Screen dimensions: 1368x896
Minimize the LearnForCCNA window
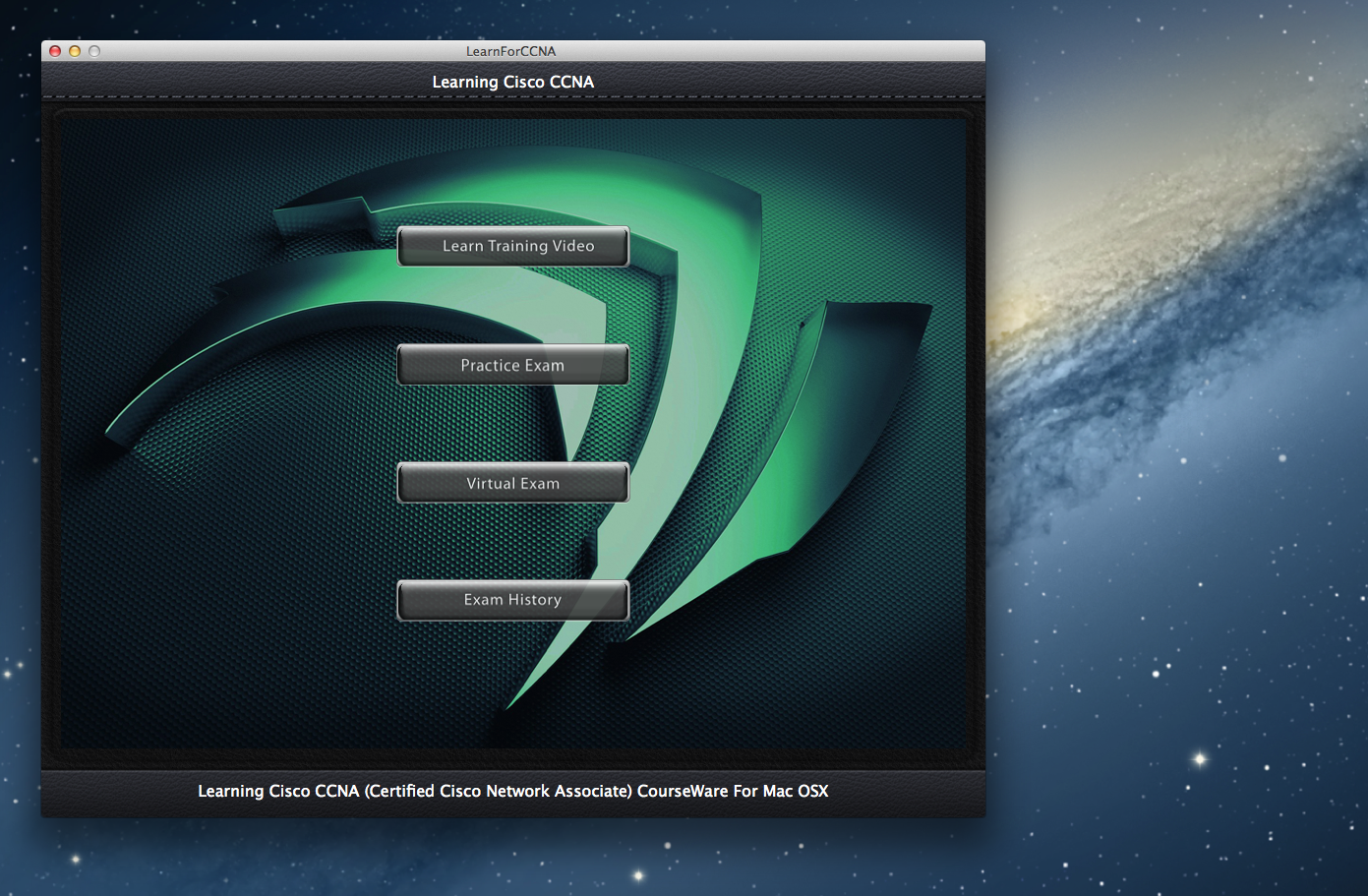coord(75,51)
